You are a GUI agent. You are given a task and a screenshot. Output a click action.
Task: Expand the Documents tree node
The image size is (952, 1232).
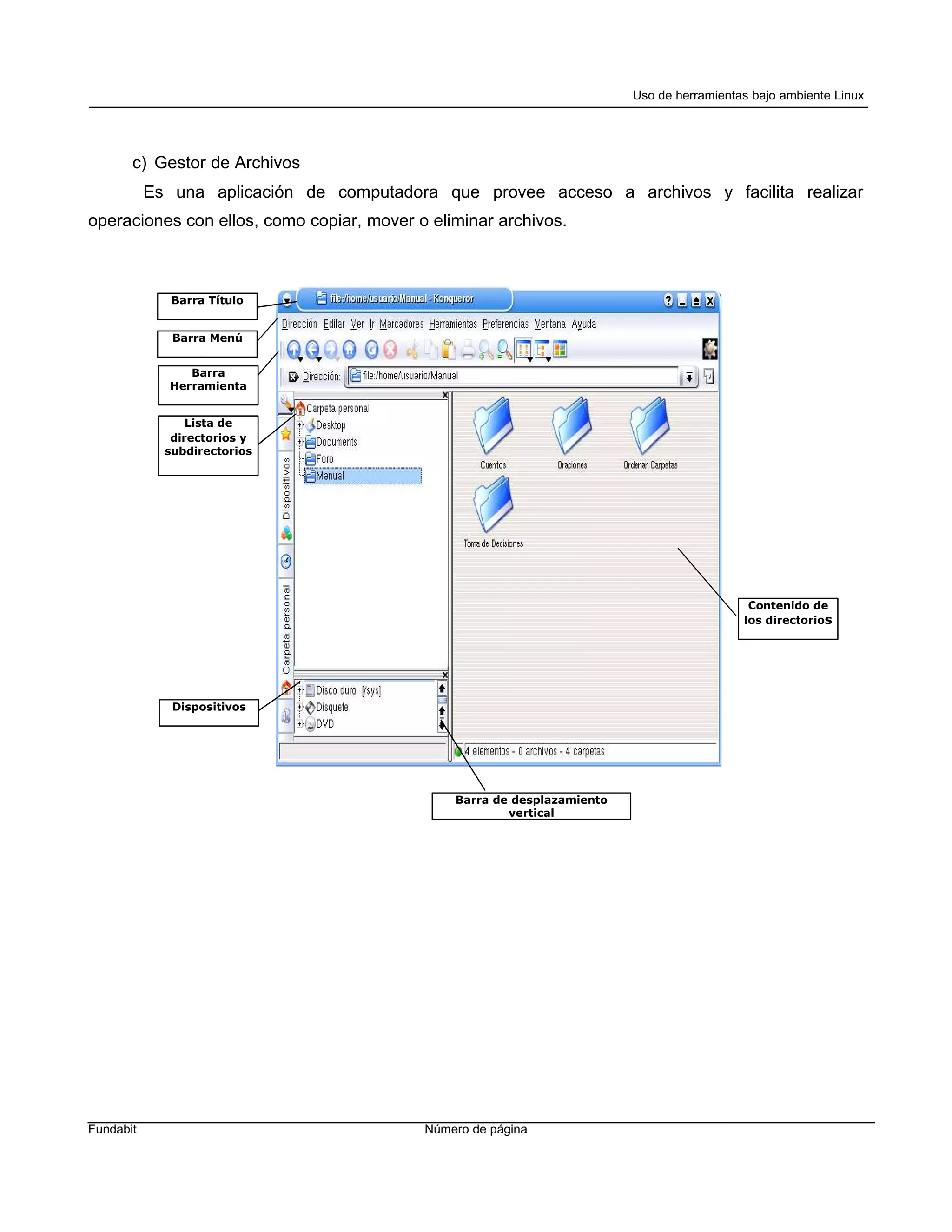(x=300, y=442)
